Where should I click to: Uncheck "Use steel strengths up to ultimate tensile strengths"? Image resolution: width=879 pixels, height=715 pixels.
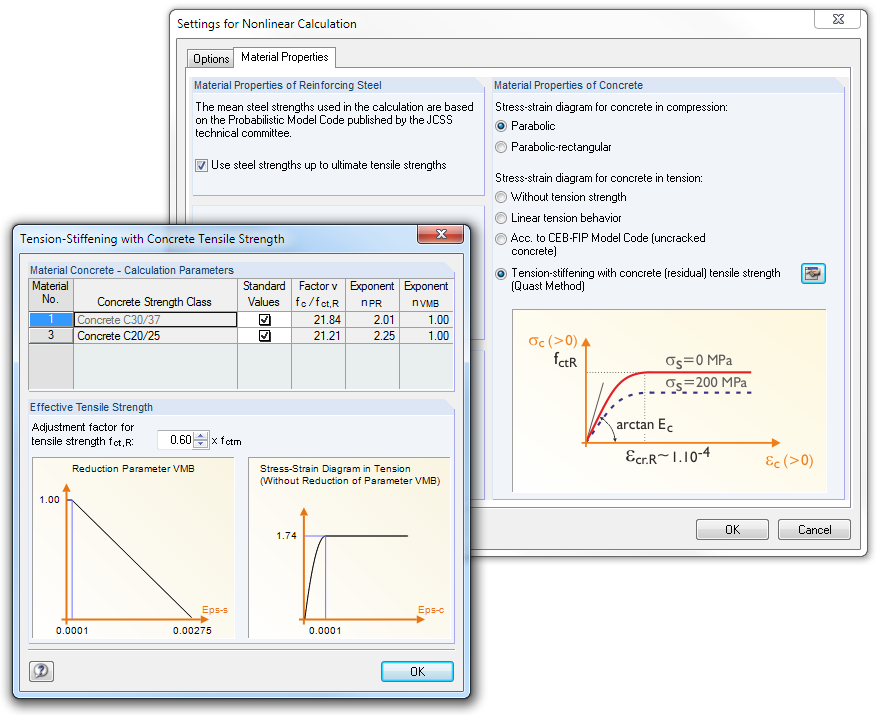tap(202, 166)
